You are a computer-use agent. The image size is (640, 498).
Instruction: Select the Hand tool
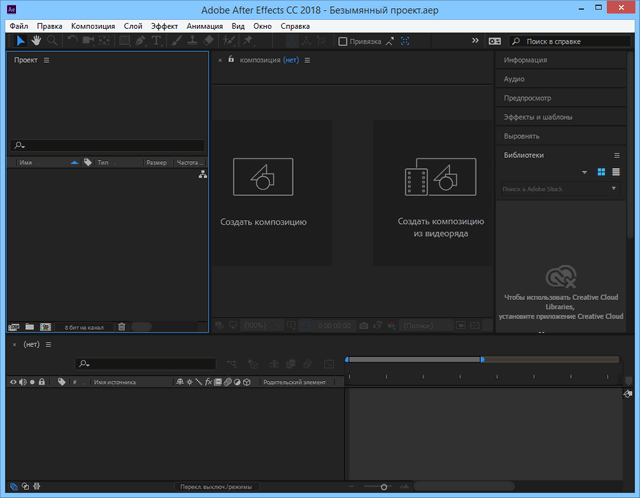pyautogui.click(x=37, y=41)
